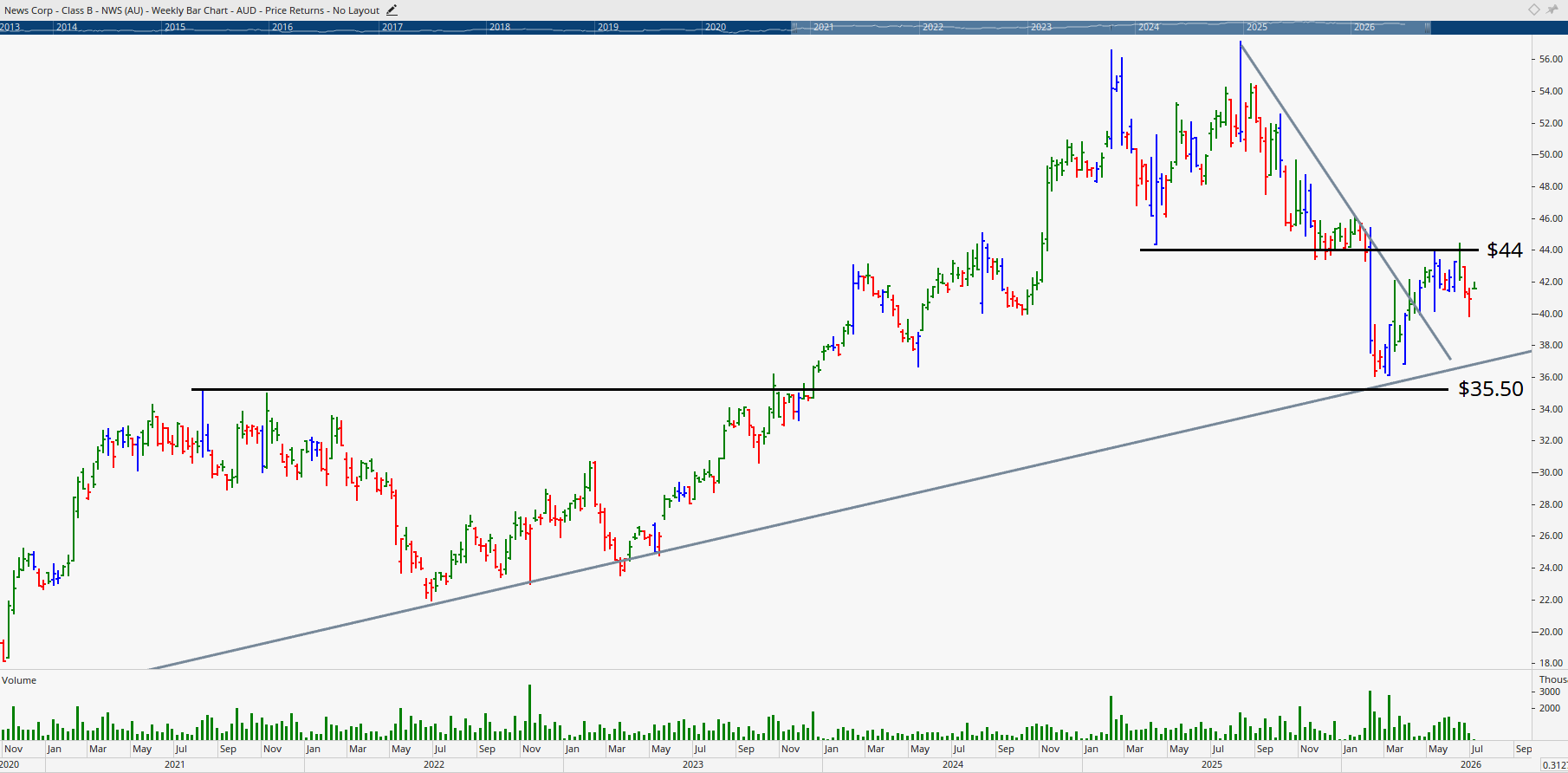This screenshot has height=773, width=1568.
Task: Click the 3000 volume axis label
Action: click(x=1550, y=692)
